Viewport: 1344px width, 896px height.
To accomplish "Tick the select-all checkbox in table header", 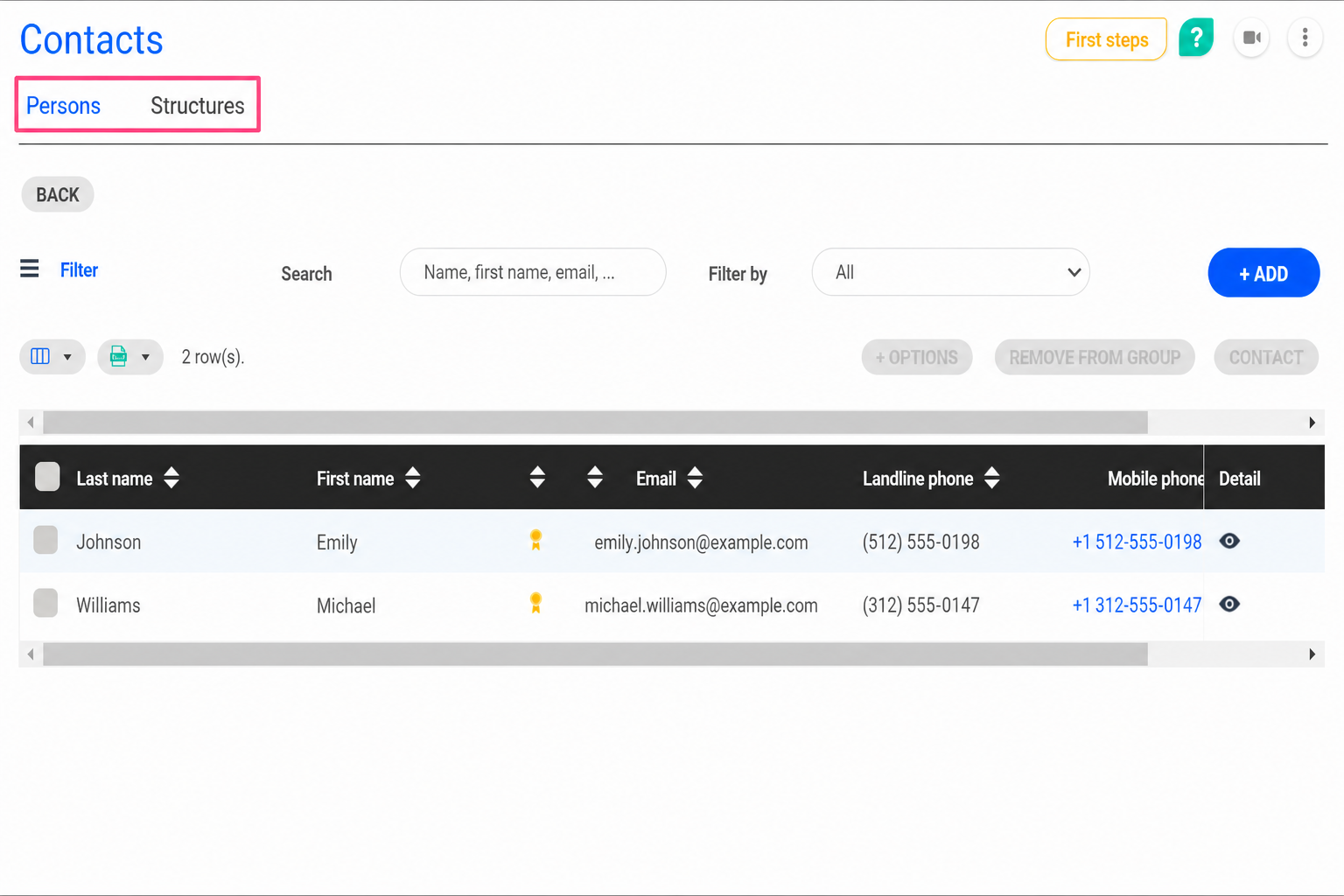I will coord(47,476).
